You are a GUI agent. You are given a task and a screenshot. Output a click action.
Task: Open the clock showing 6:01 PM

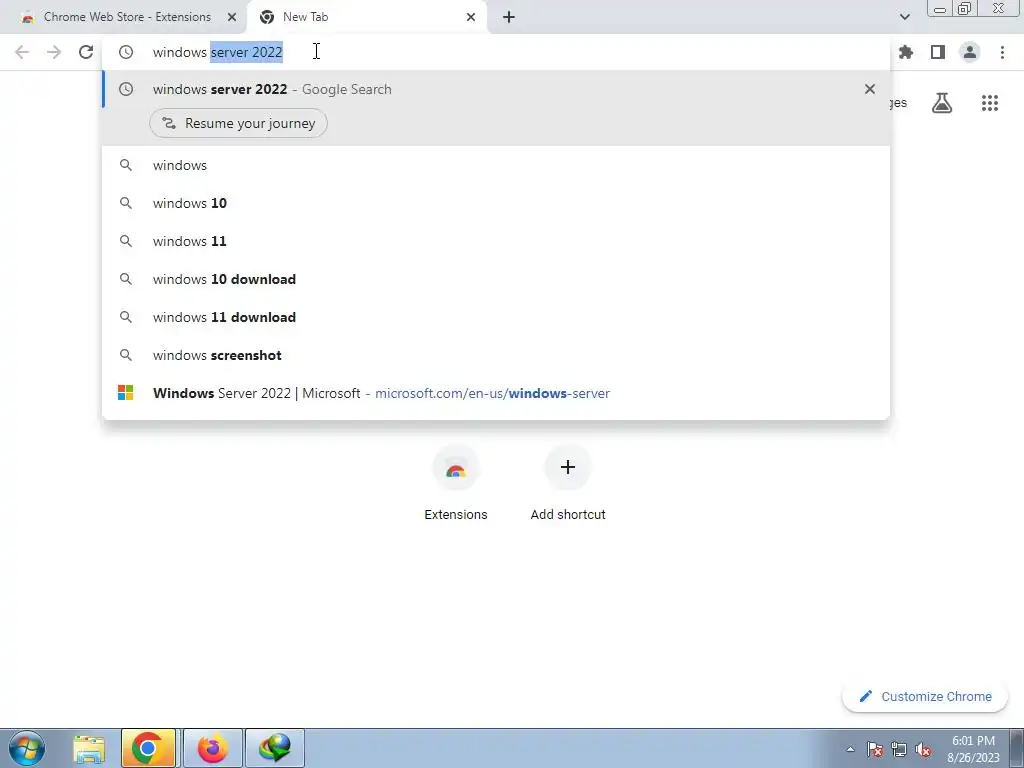click(973, 748)
